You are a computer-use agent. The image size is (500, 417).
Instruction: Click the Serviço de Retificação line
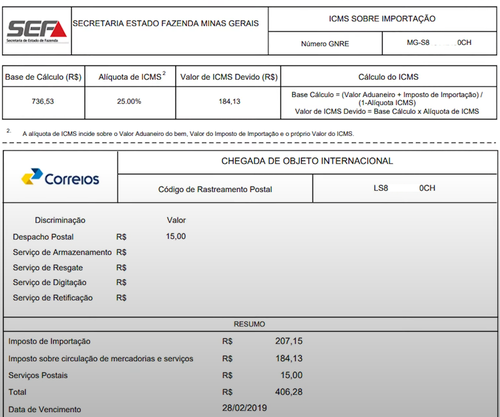(69, 298)
